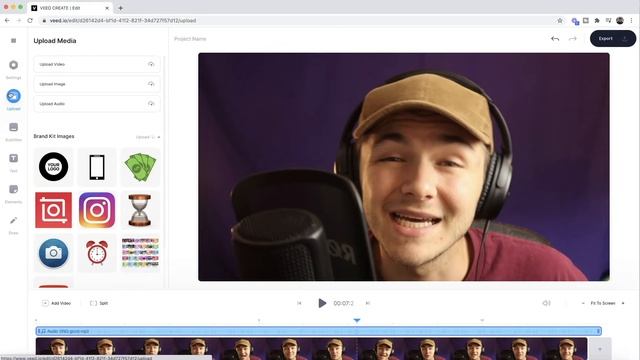Skip to previous frame marker
640x360 pixels.
(299, 303)
